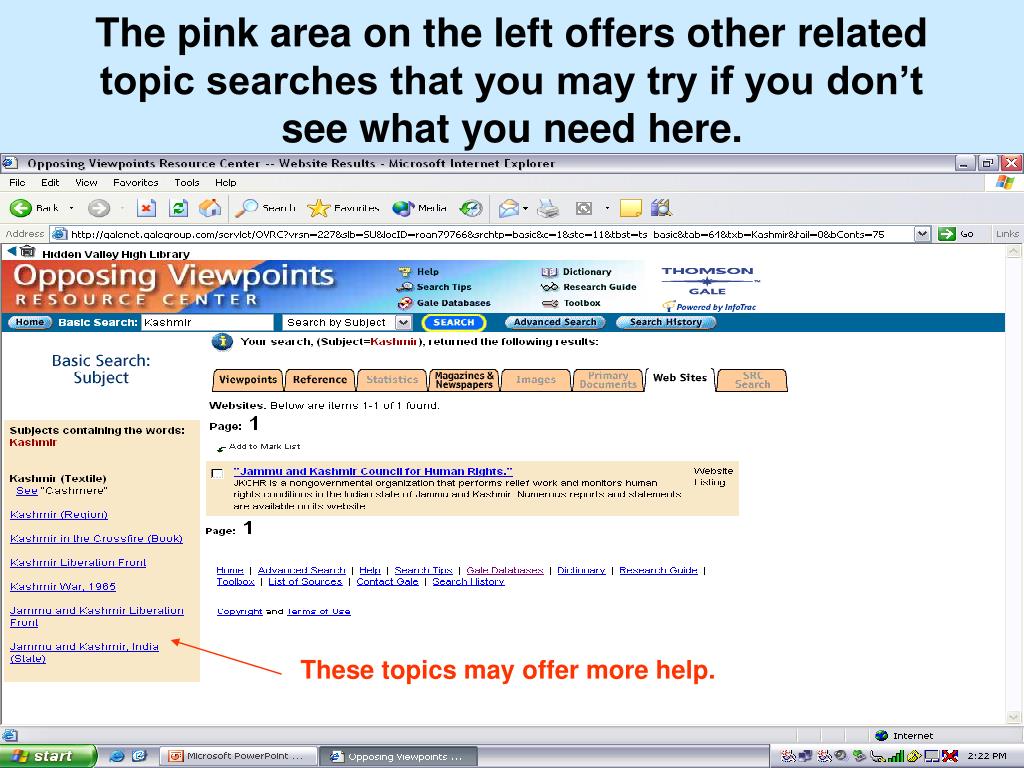Click the Back arrow button in toolbar

21,208
